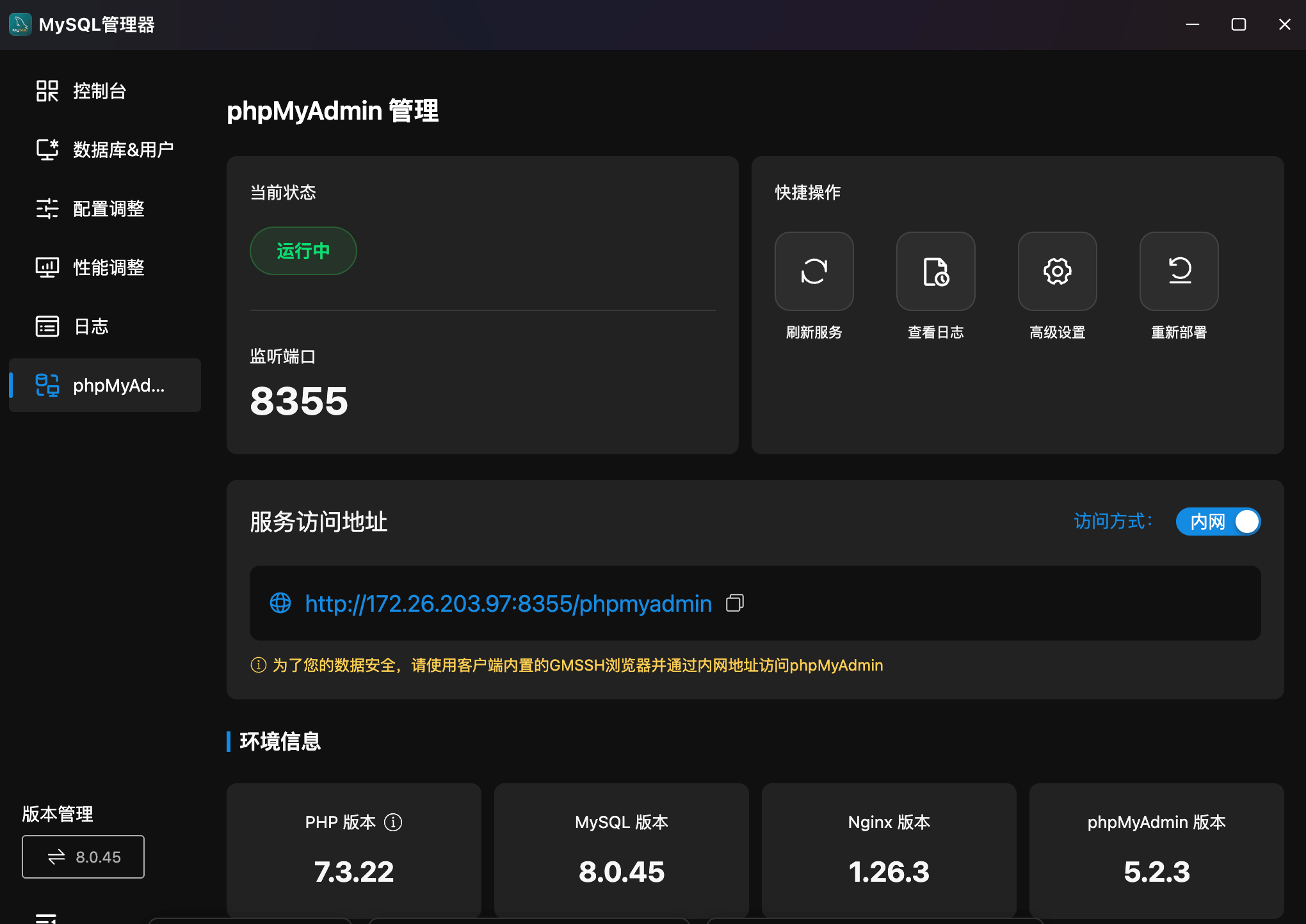The width and height of the screenshot is (1306, 924).
Task: Open 数据库&用户 in the sidebar
Action: click(x=105, y=150)
